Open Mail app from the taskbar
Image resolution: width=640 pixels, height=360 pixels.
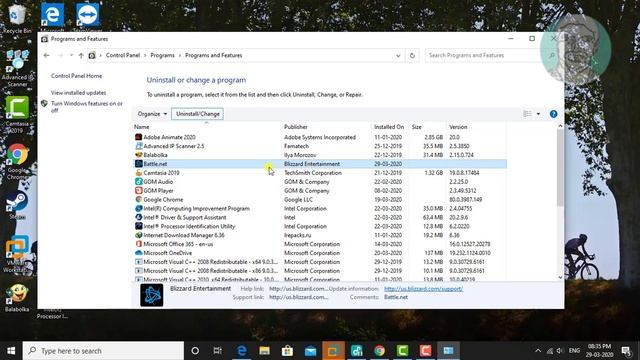point(310,351)
